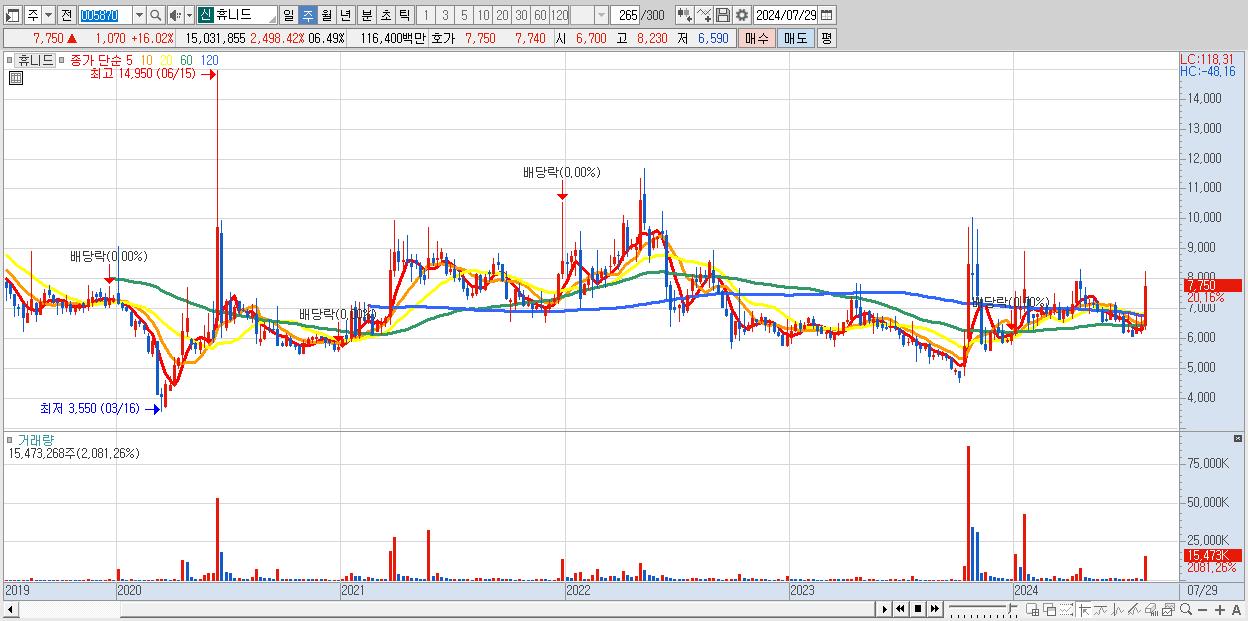The height and width of the screenshot is (621, 1248).
Task: Click the scrollbar right arrow at bottom
Action: pos(884,609)
